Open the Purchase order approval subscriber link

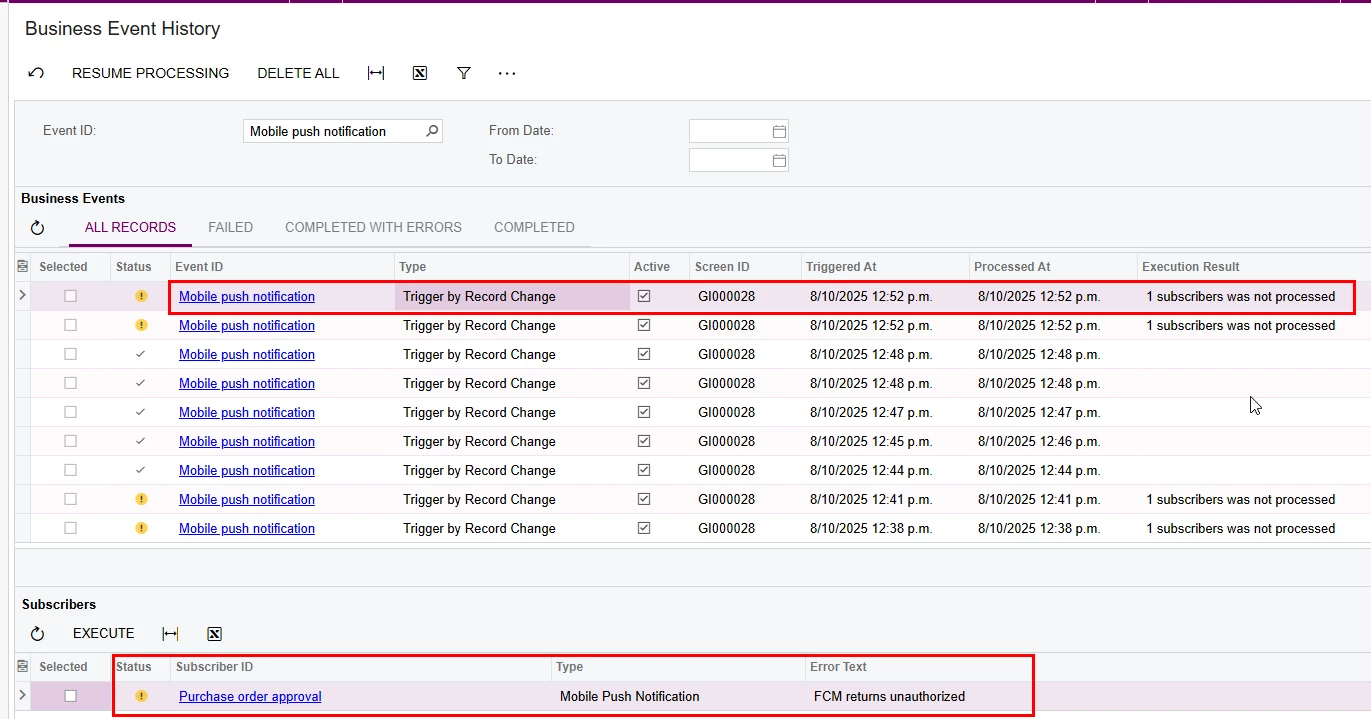[250, 696]
